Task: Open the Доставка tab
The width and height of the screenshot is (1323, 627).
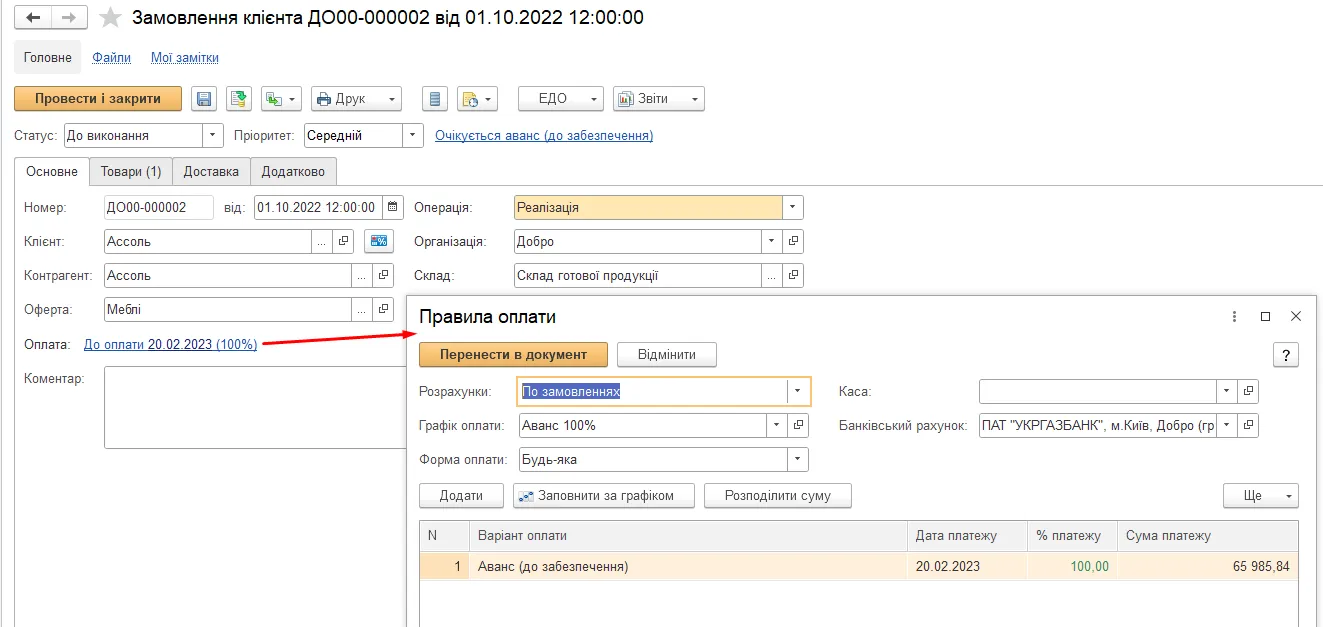Action: [211, 171]
